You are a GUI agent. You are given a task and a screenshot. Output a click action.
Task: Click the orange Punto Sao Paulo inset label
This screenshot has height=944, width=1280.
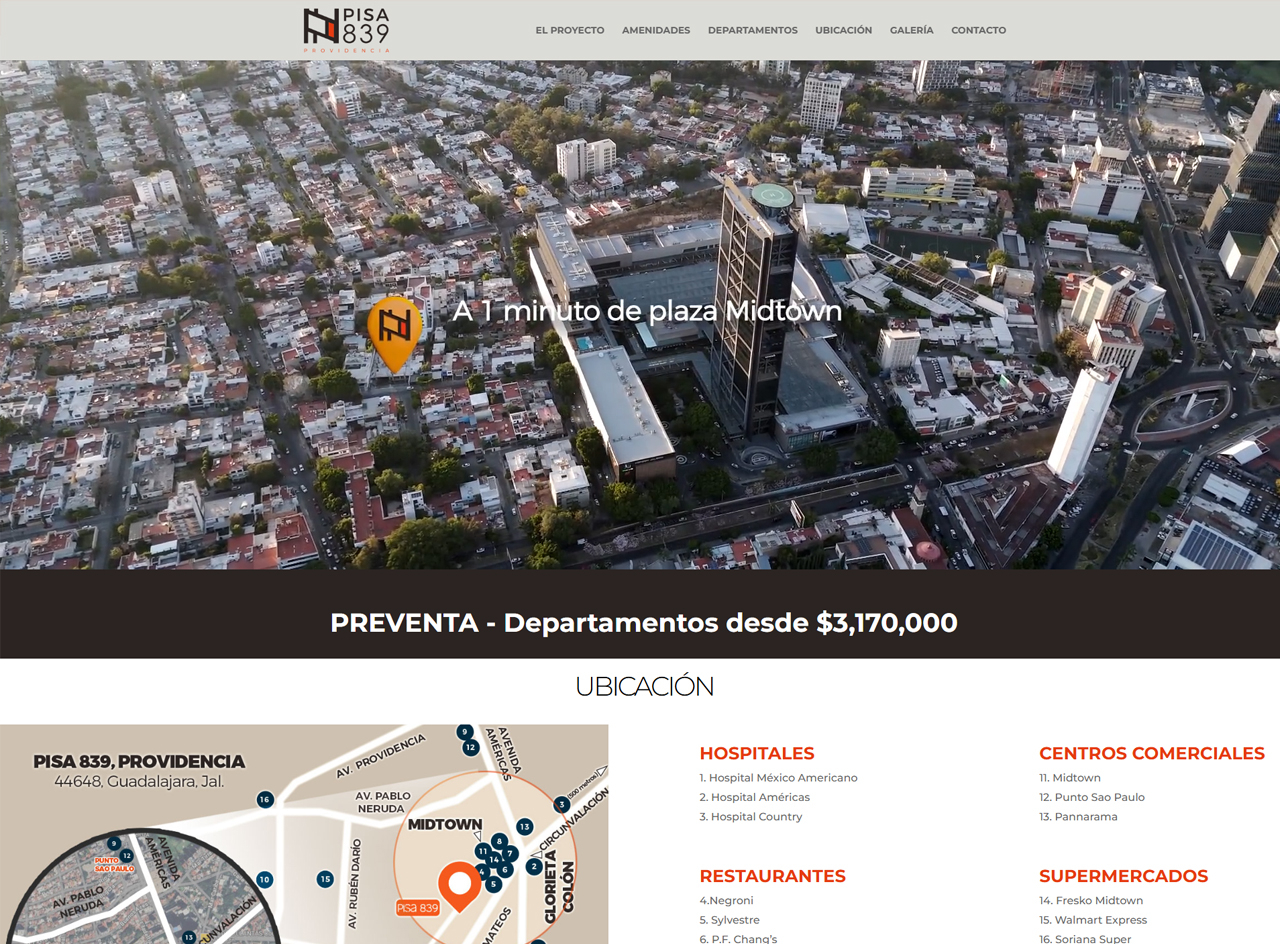(114, 863)
